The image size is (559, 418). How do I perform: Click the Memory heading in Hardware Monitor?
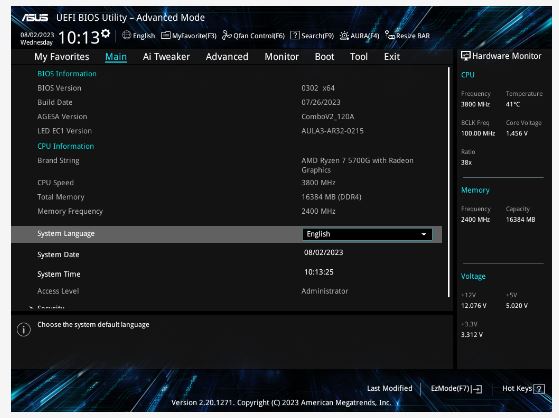coord(475,190)
